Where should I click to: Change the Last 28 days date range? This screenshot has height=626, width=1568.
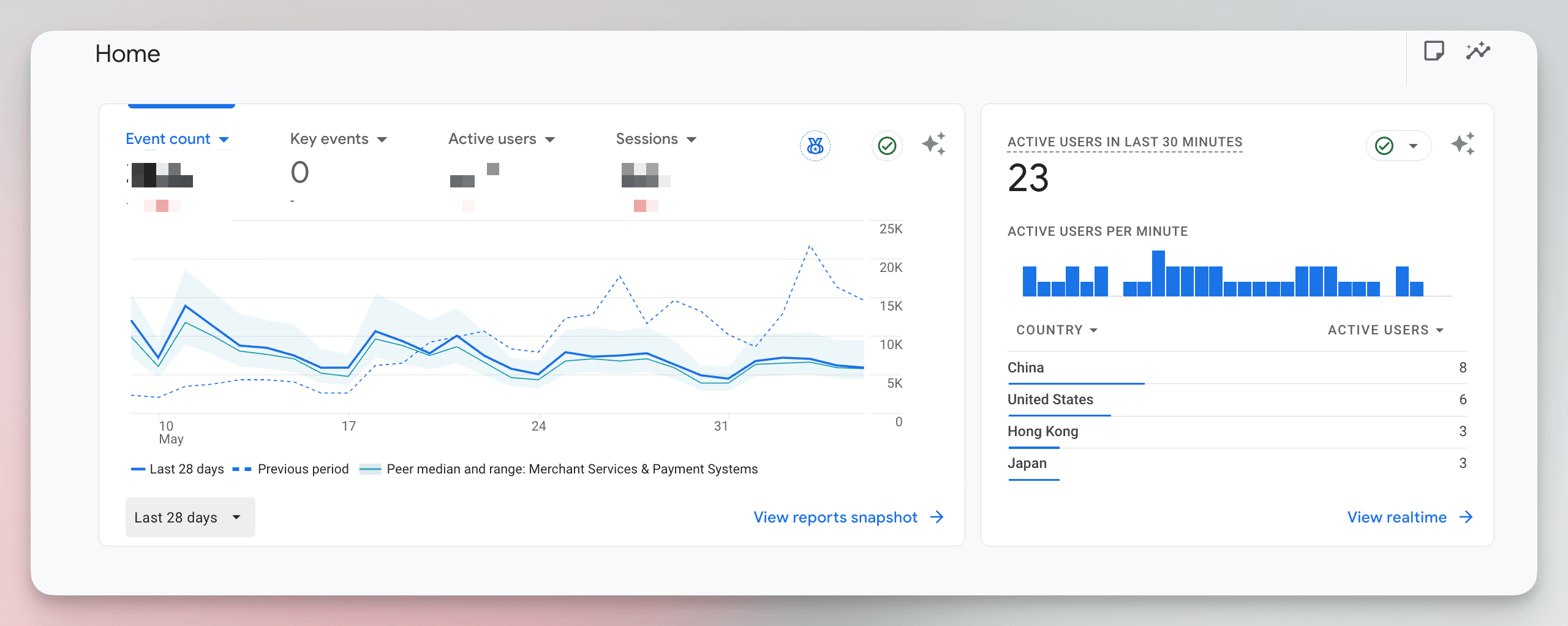(x=190, y=518)
